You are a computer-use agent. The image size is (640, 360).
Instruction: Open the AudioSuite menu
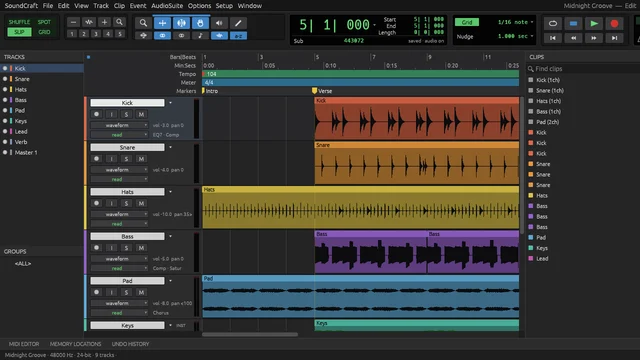(167, 6)
